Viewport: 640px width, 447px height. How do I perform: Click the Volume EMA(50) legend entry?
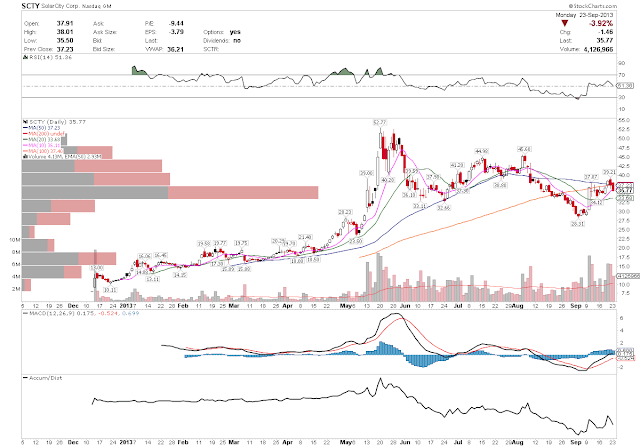coord(62,156)
